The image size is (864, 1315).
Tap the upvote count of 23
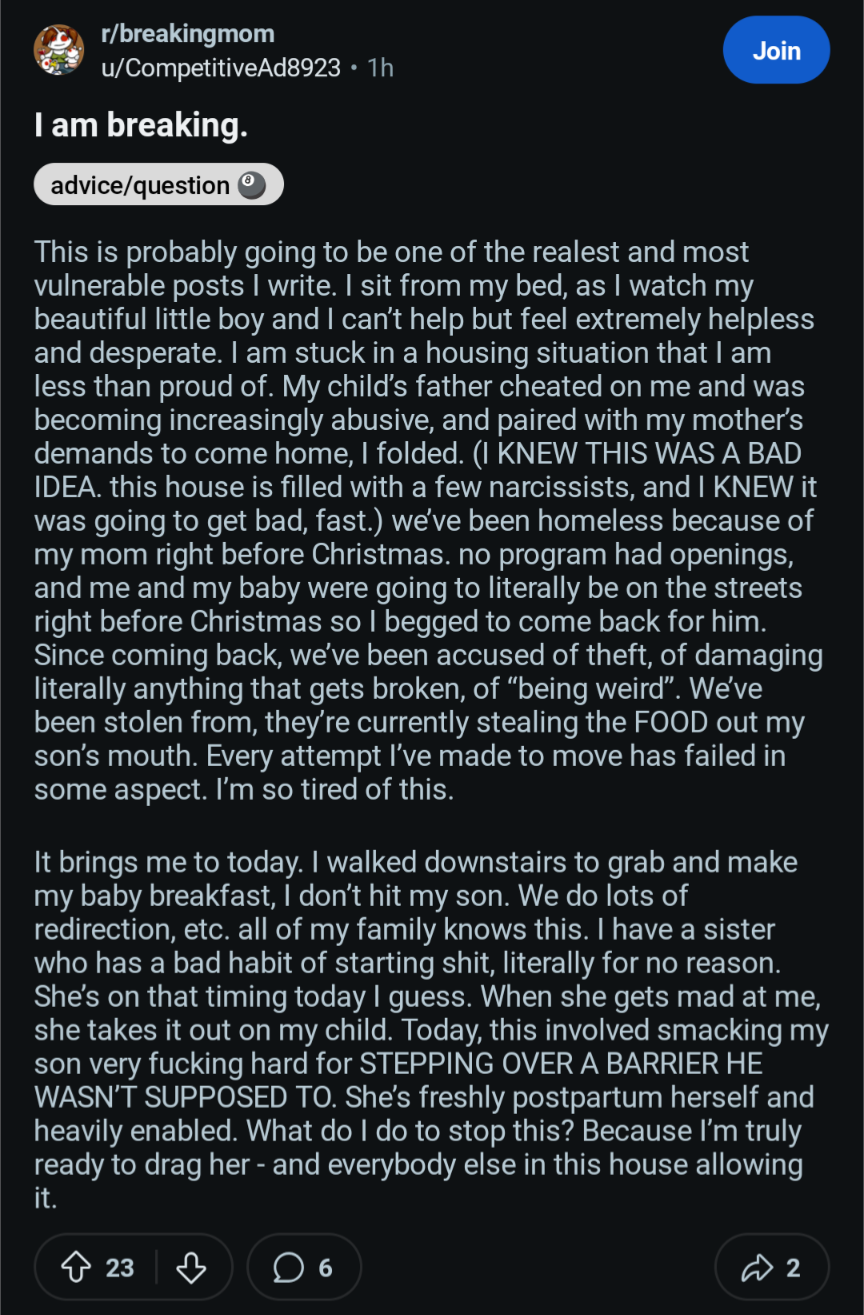pyautogui.click(x=120, y=1268)
